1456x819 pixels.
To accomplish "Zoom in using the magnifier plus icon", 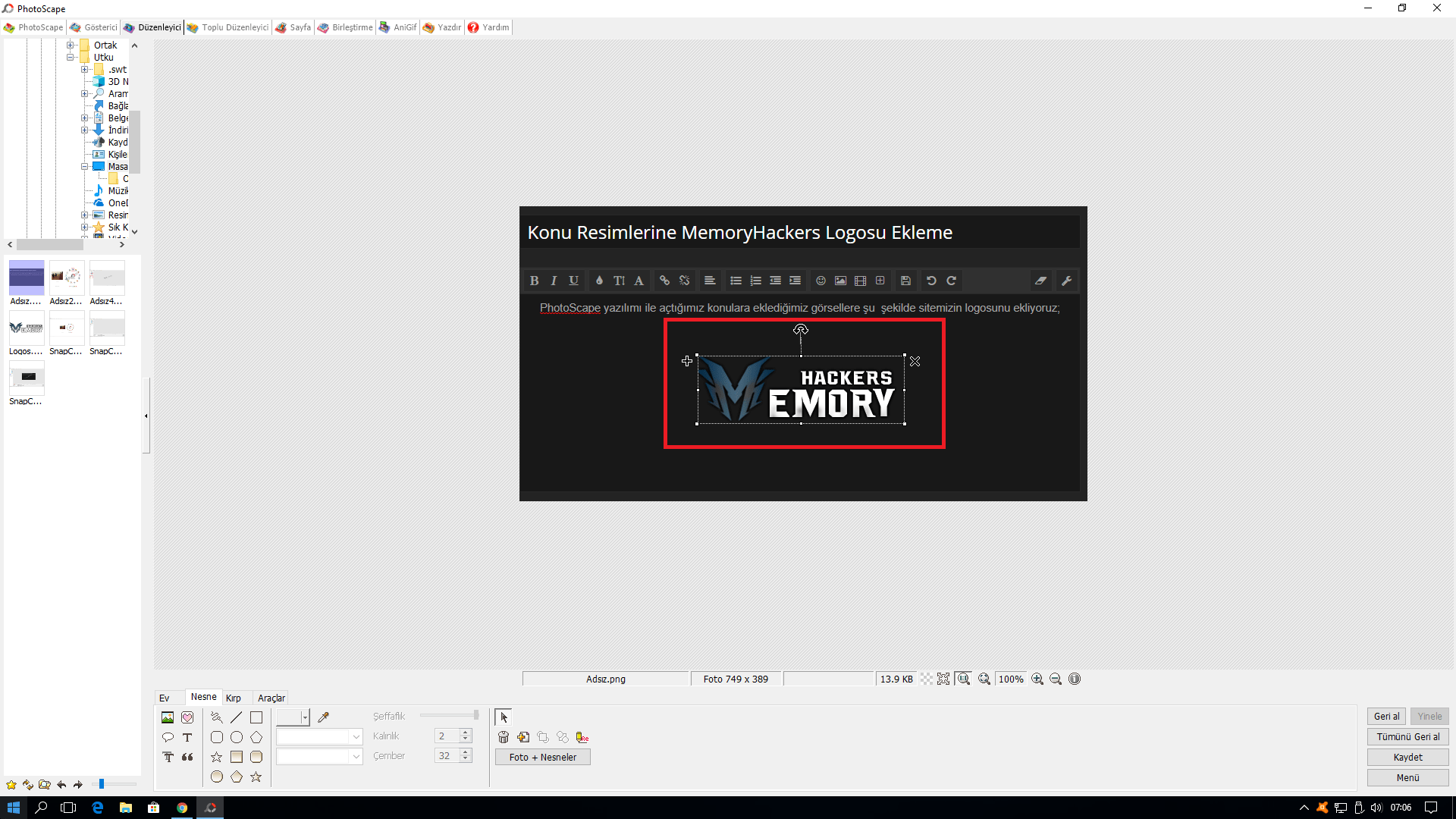I will click(x=1037, y=679).
